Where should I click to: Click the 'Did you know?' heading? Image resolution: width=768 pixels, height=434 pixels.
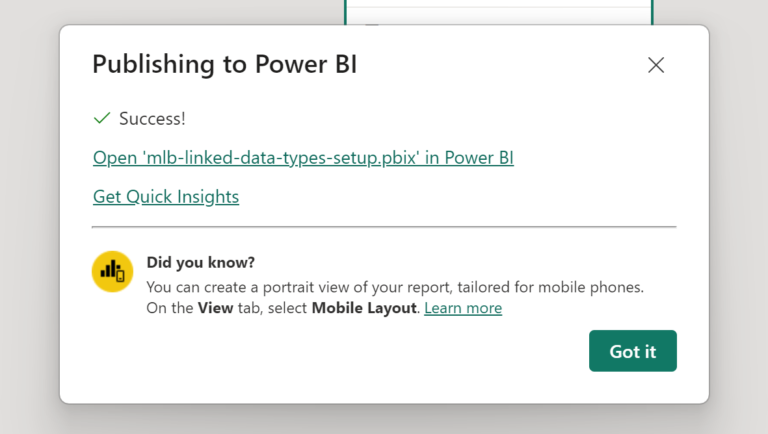click(200, 263)
